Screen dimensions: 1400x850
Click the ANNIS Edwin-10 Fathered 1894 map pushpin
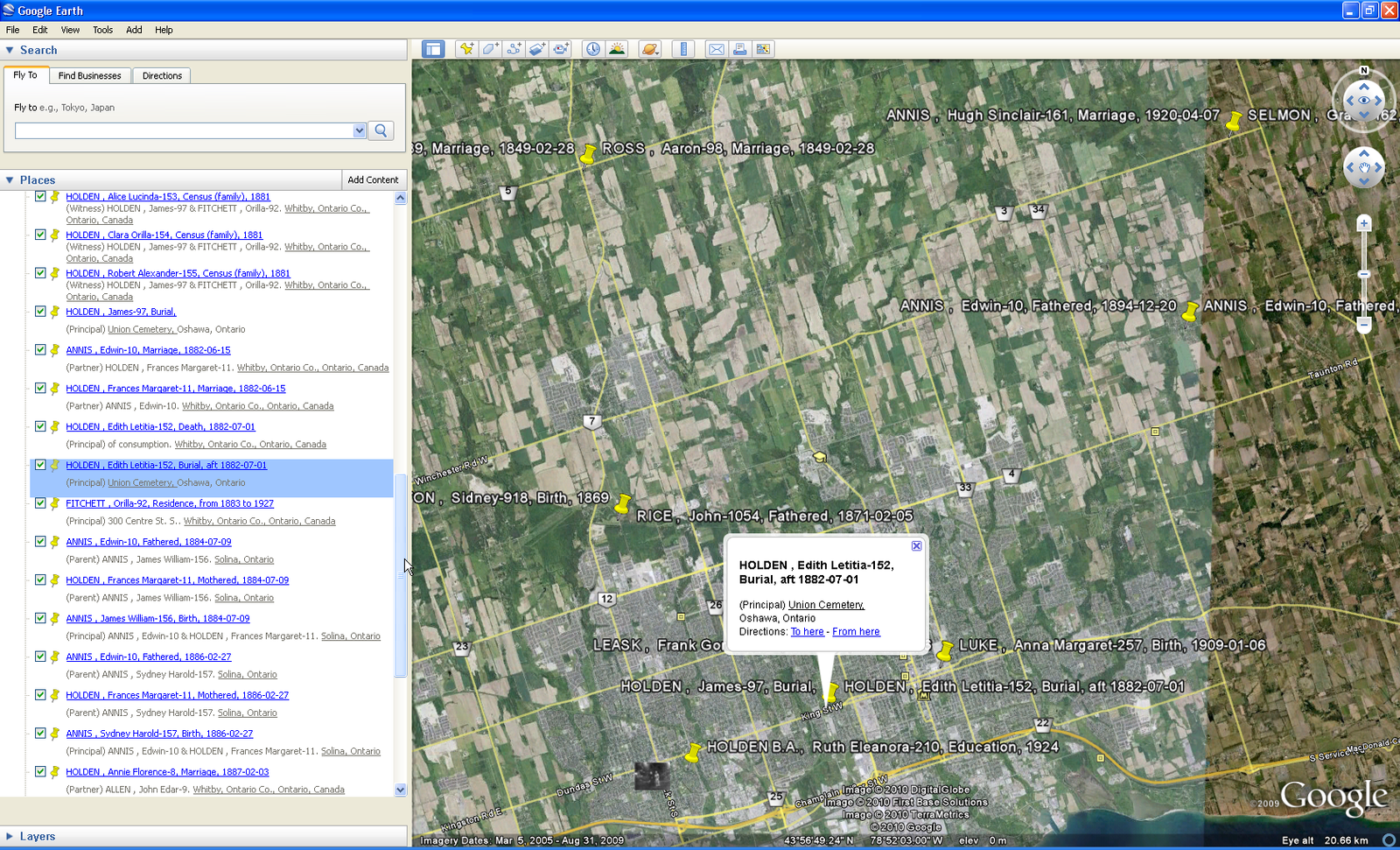tap(1190, 311)
